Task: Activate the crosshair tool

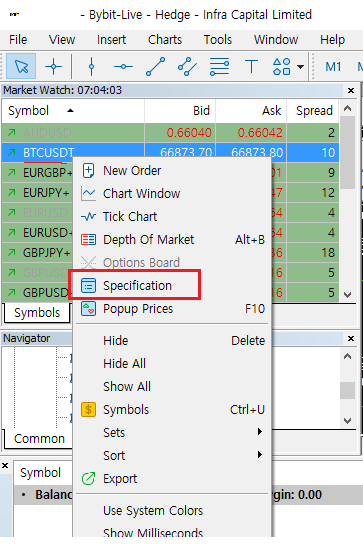Action: click(x=53, y=66)
